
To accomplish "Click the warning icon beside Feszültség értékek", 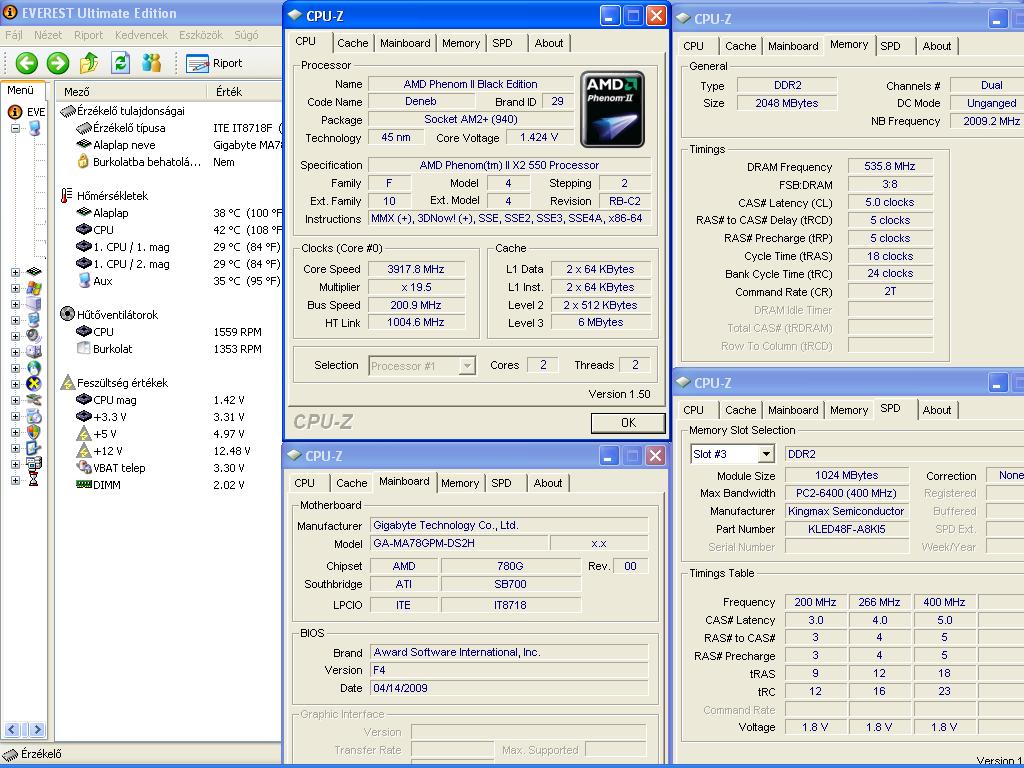I will 67,383.
